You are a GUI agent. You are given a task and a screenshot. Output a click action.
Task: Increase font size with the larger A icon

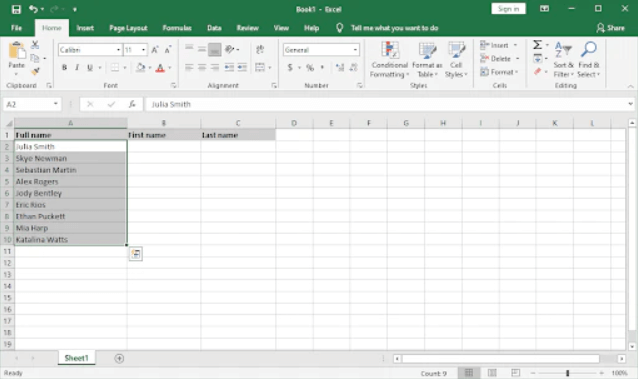(x=155, y=50)
